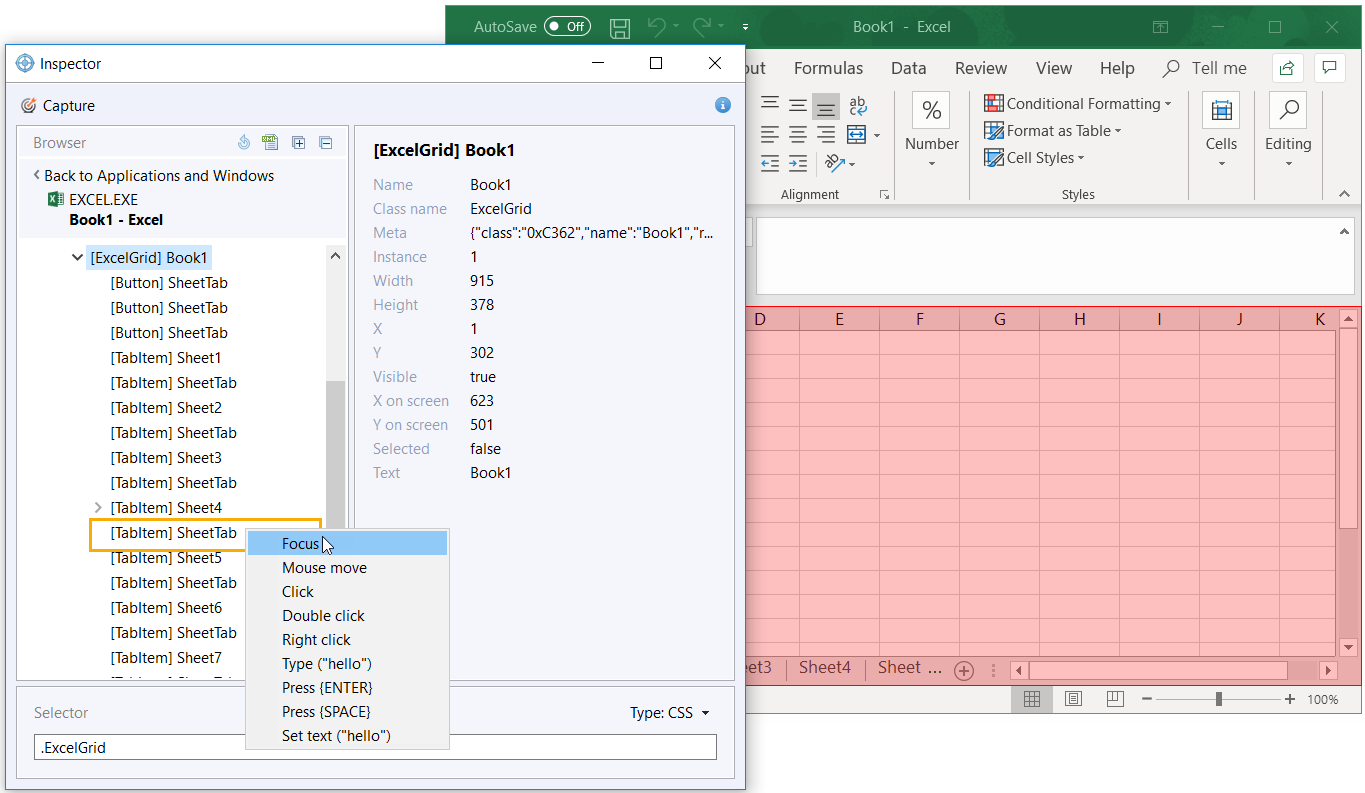
Task: Choose Right click from the context menu
Action: click(x=347, y=640)
